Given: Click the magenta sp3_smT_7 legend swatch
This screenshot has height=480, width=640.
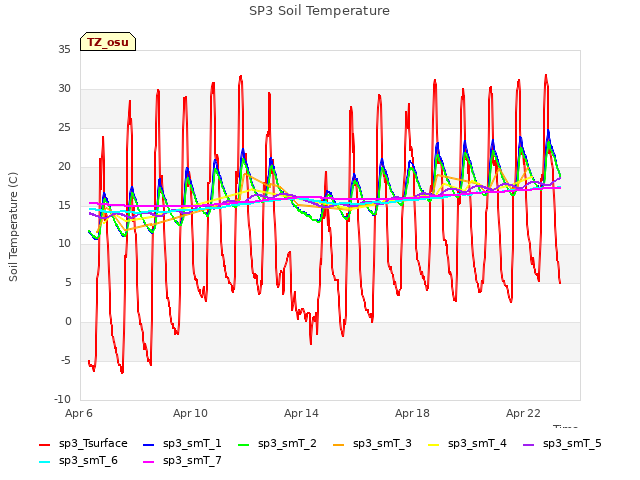Looking at the screenshot, I should [x=149, y=462].
